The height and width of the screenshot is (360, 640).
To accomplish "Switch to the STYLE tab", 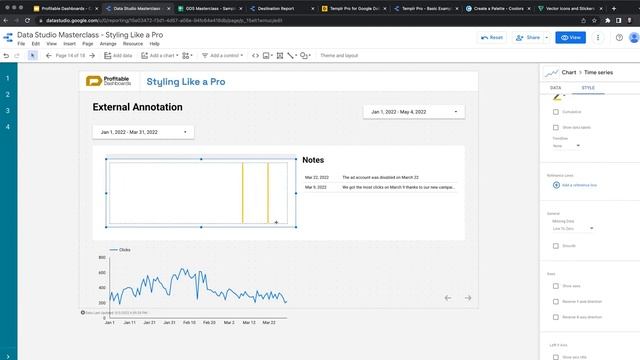I will [x=588, y=88].
